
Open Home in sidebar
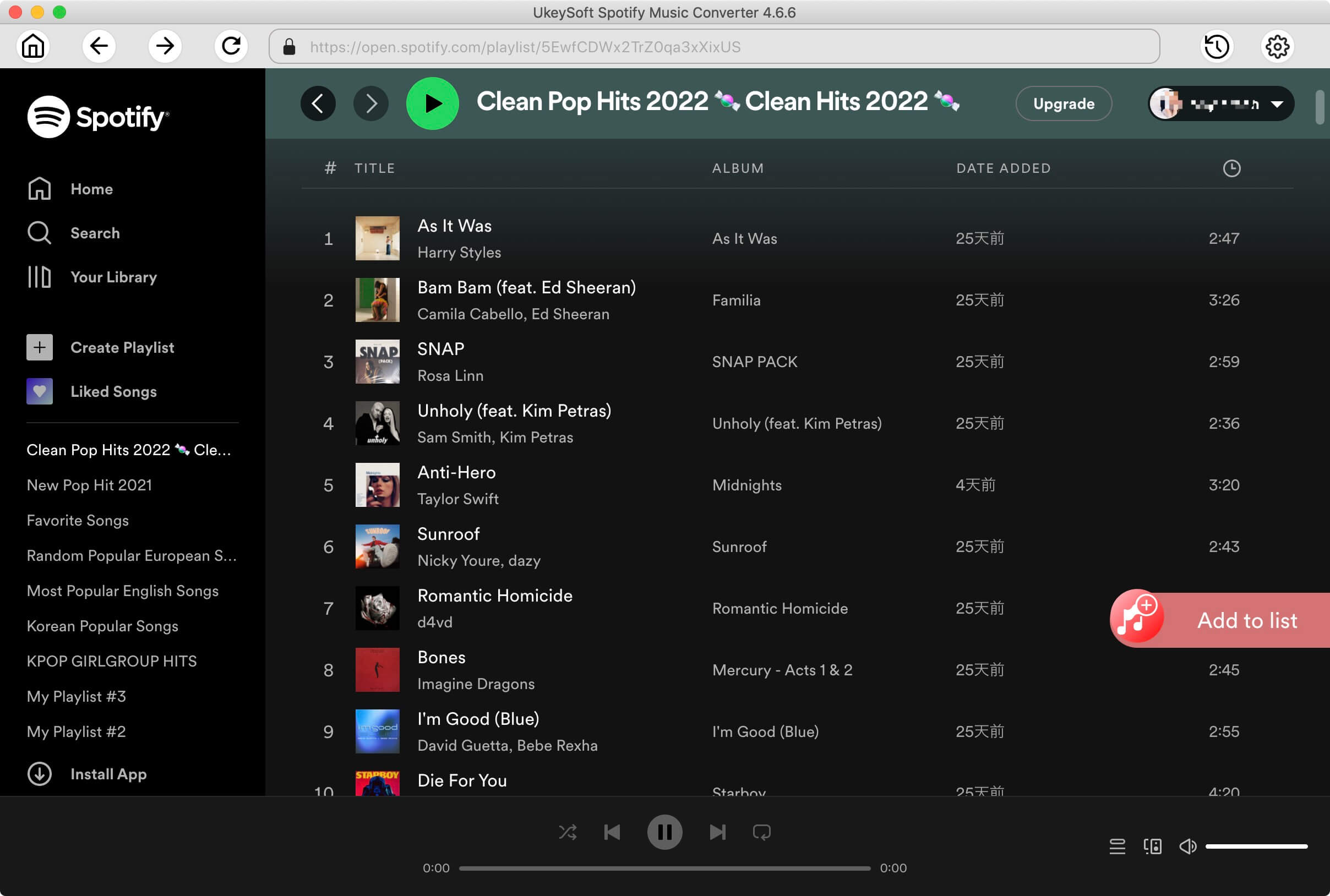[91, 189]
